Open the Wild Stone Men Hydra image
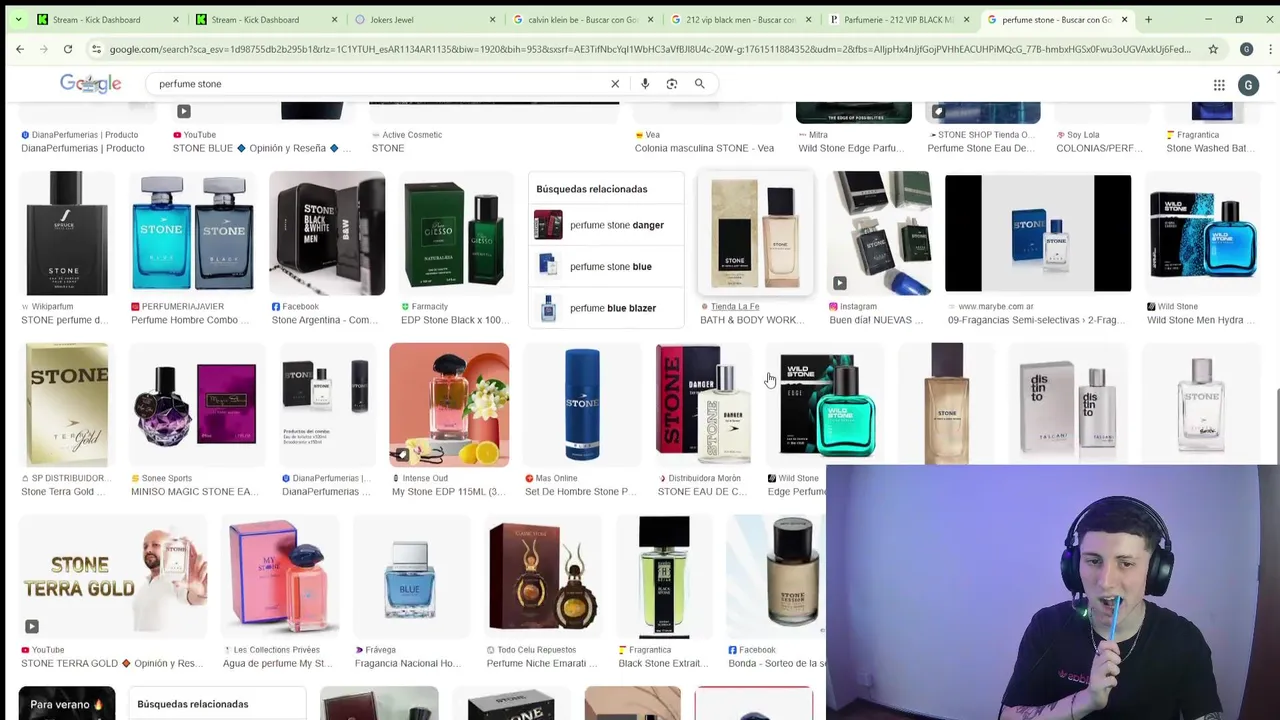 tap(1202, 233)
